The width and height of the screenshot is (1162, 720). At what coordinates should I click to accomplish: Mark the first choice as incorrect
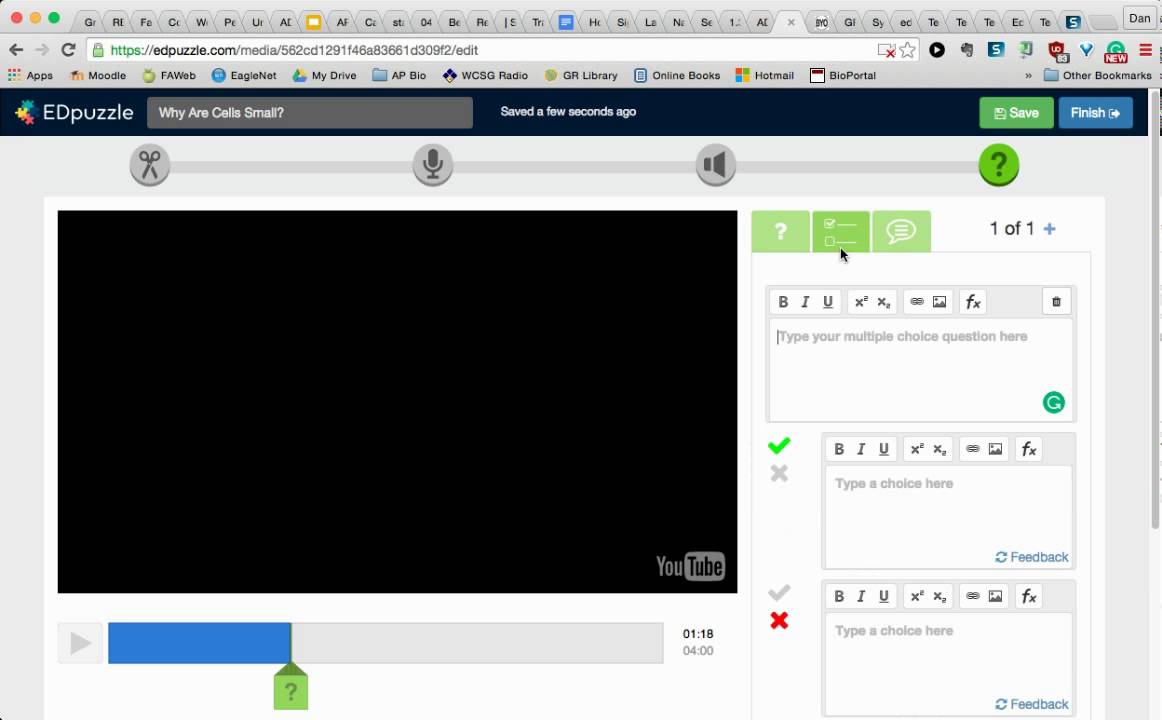coord(779,473)
